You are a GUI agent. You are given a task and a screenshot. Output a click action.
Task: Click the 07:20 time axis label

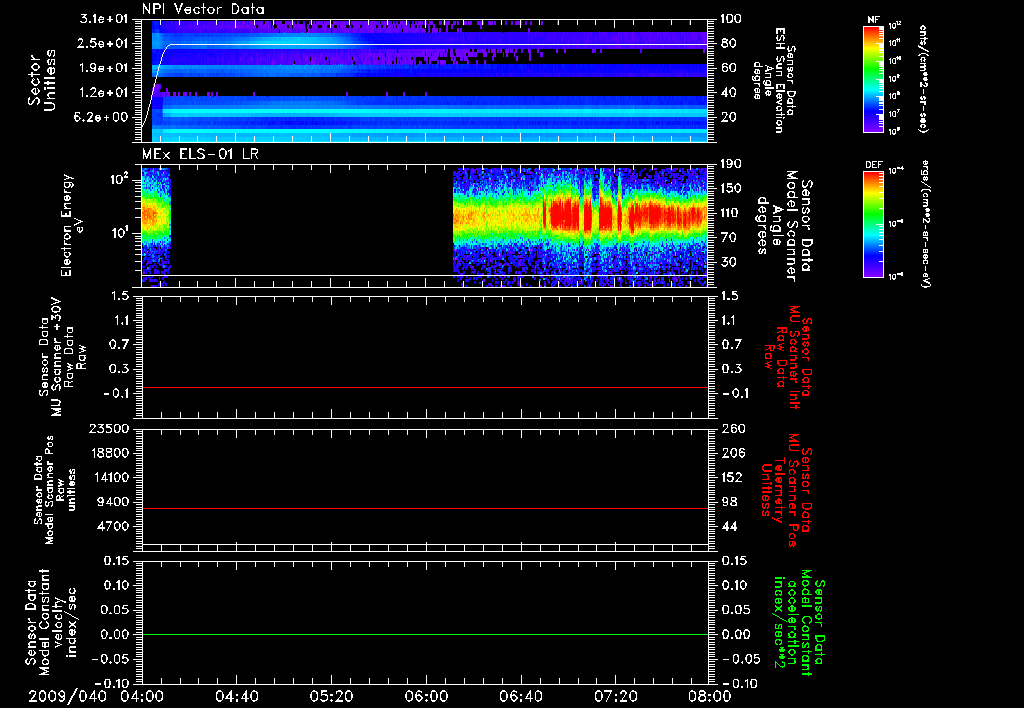point(615,696)
